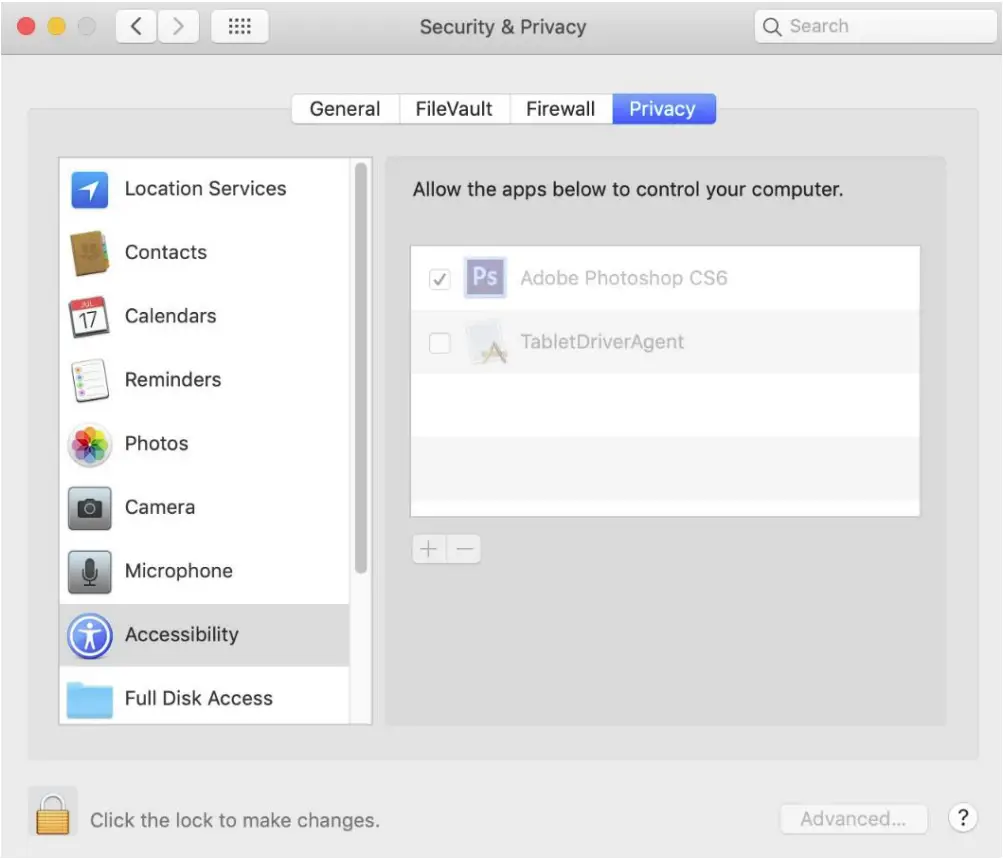The width and height of the screenshot is (1003, 860).
Task: Select the Photos text label
Action: [x=157, y=443]
